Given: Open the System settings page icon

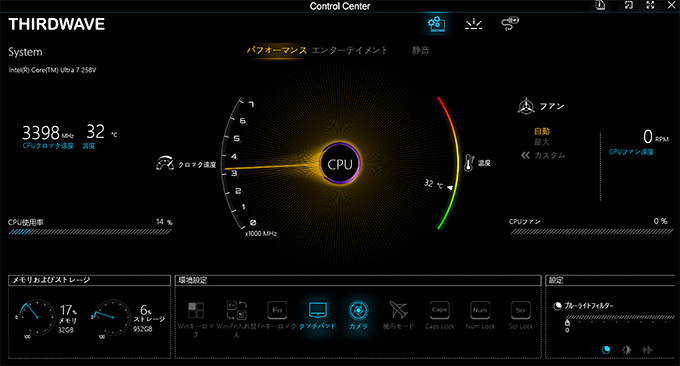Looking at the screenshot, I should point(436,24).
